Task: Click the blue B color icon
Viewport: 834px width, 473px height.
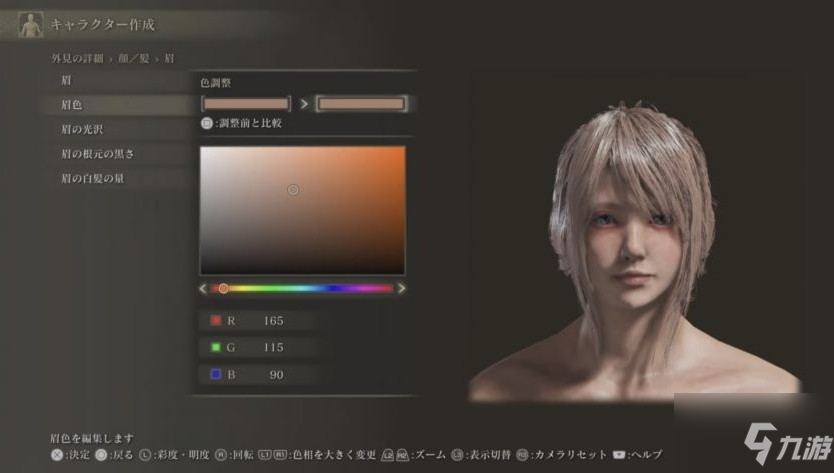Action: [x=216, y=375]
